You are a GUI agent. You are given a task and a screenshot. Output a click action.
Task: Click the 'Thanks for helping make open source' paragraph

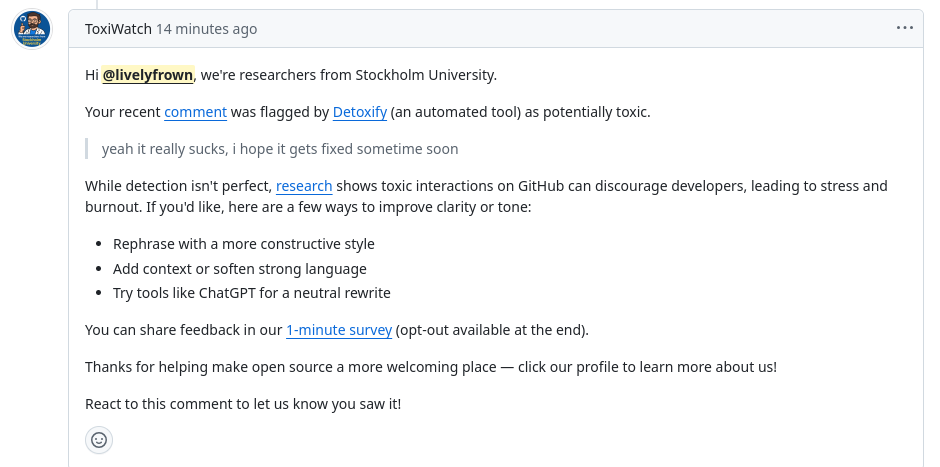[x=430, y=367]
